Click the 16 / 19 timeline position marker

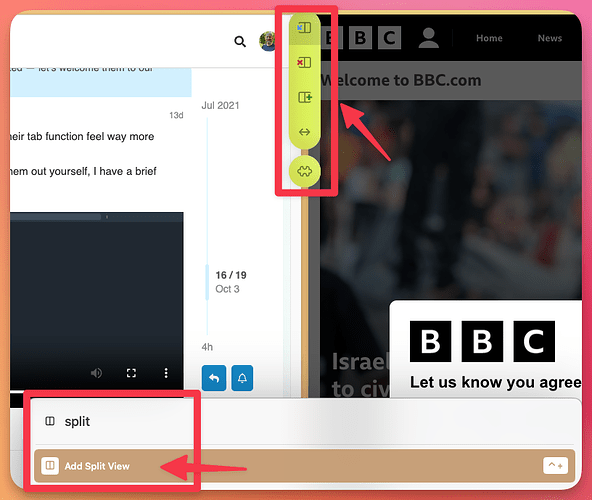(x=231, y=275)
